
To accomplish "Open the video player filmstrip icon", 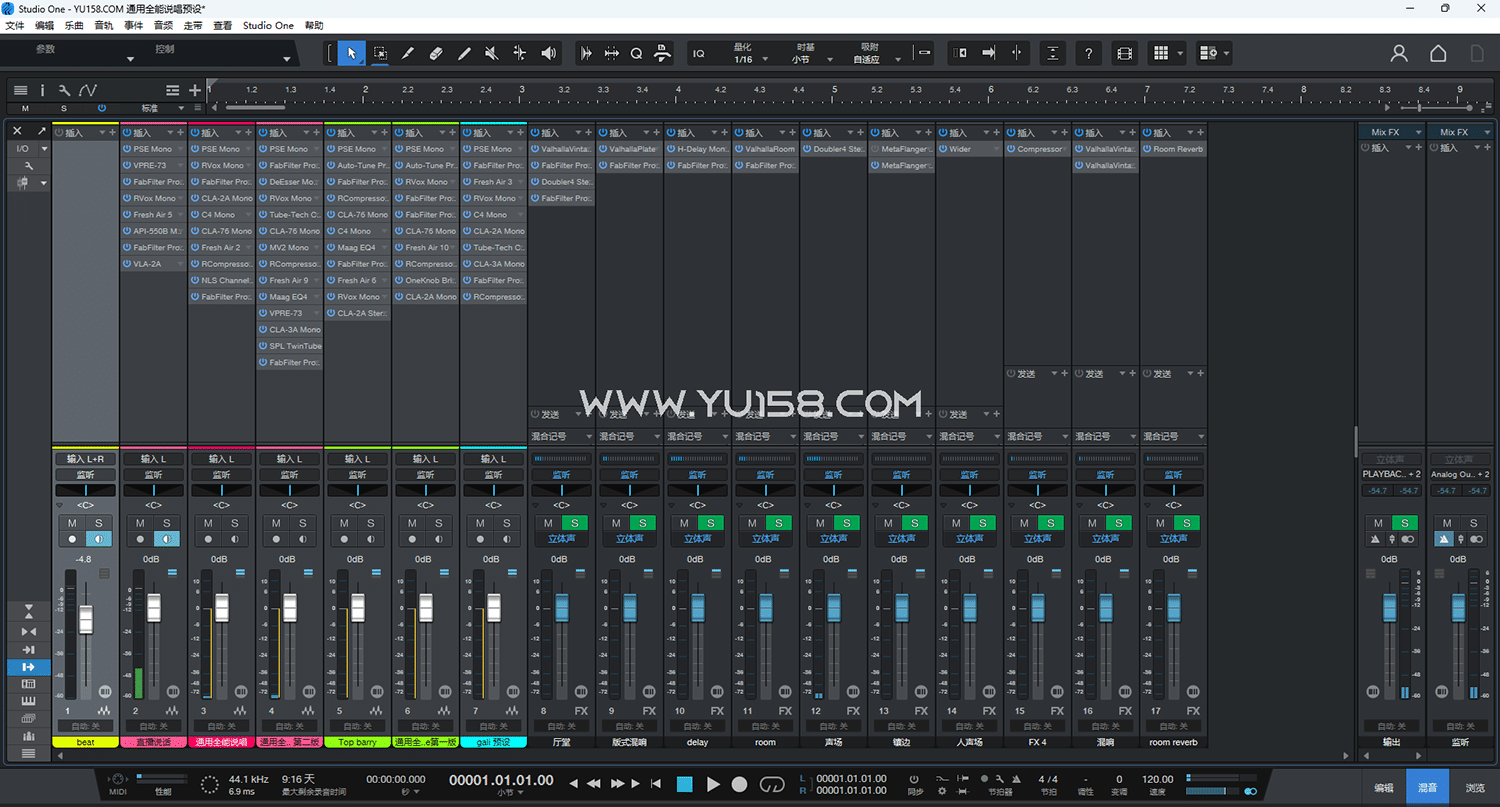I will (x=1125, y=53).
